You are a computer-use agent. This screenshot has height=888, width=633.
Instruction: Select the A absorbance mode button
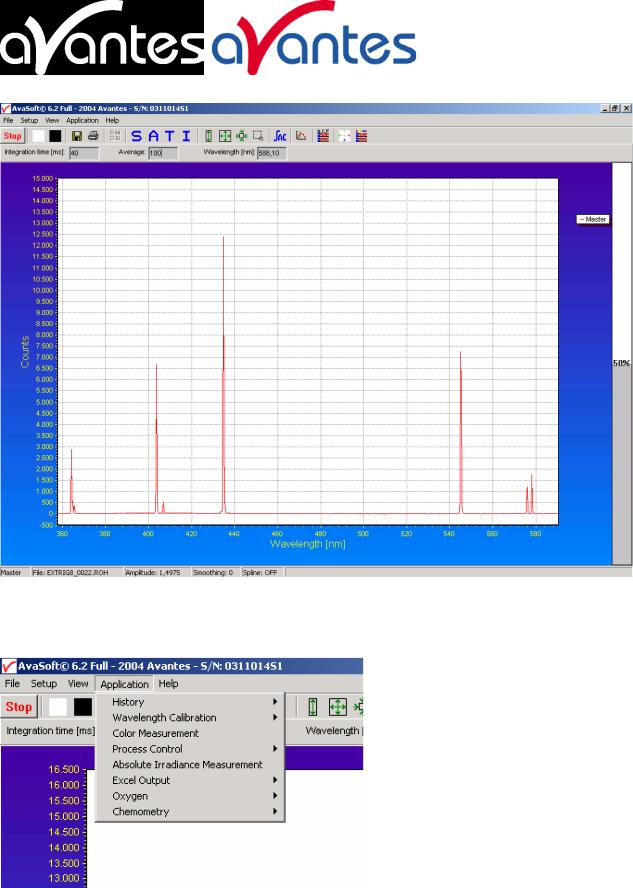tap(153, 136)
